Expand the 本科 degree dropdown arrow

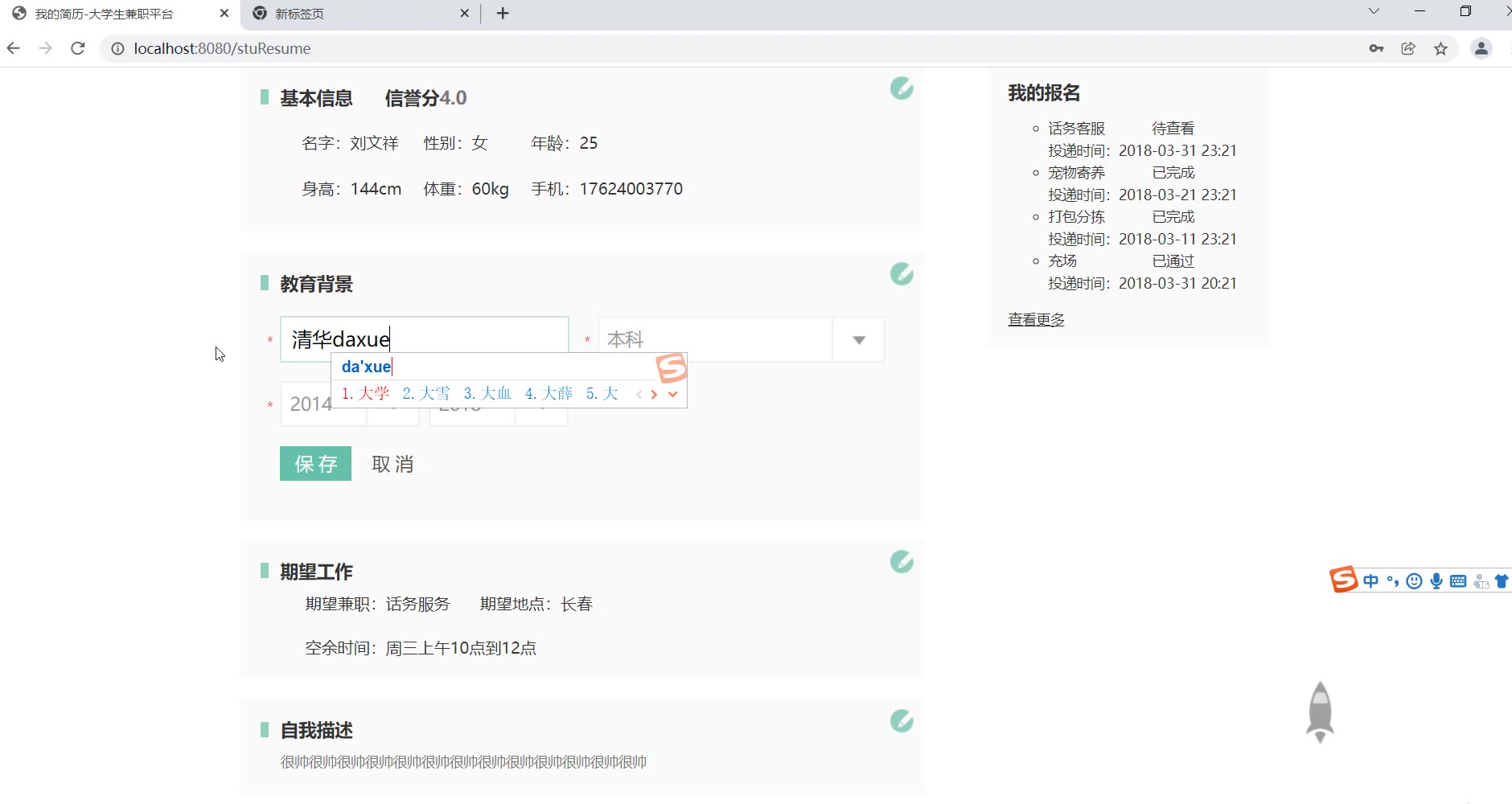(x=858, y=340)
